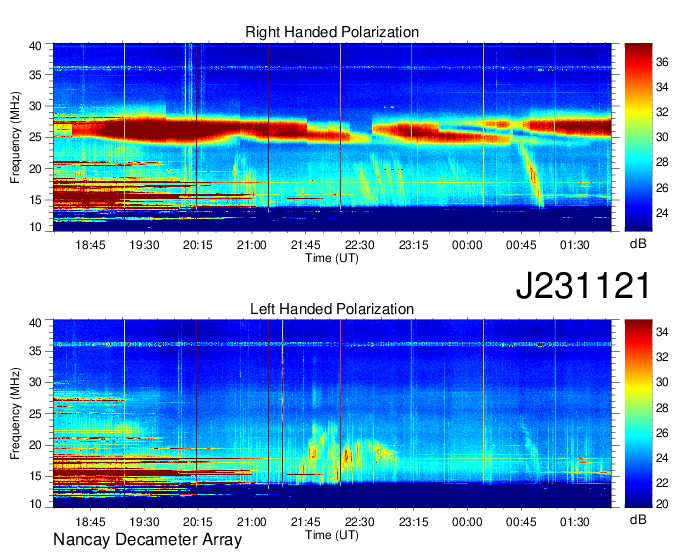Image resolution: width=680 pixels, height=552 pixels.
Task: Click the 22:30 tick on the right-handed plot
Action: (x=360, y=245)
